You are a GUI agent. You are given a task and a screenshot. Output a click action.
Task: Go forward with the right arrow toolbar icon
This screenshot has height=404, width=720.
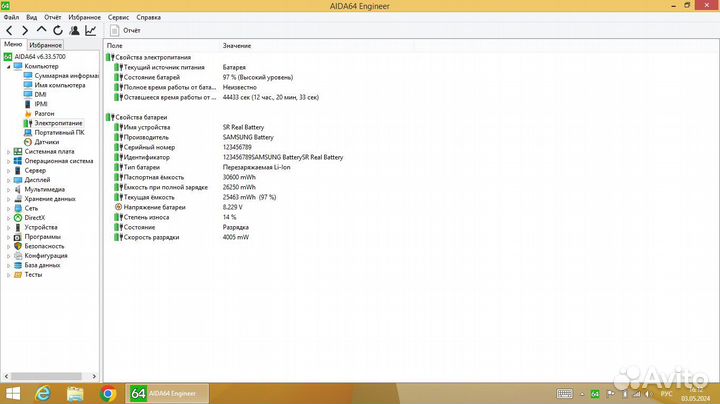point(25,31)
